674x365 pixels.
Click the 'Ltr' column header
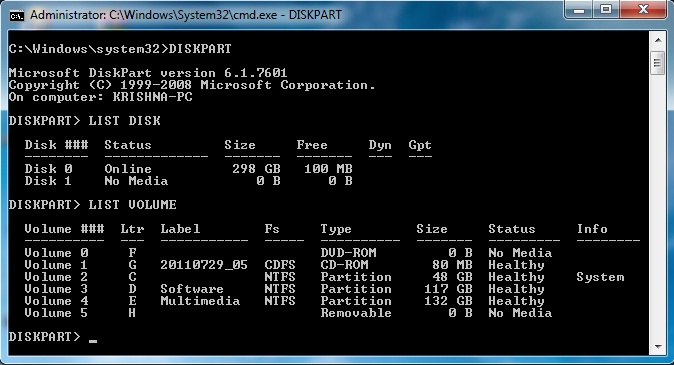click(x=132, y=229)
